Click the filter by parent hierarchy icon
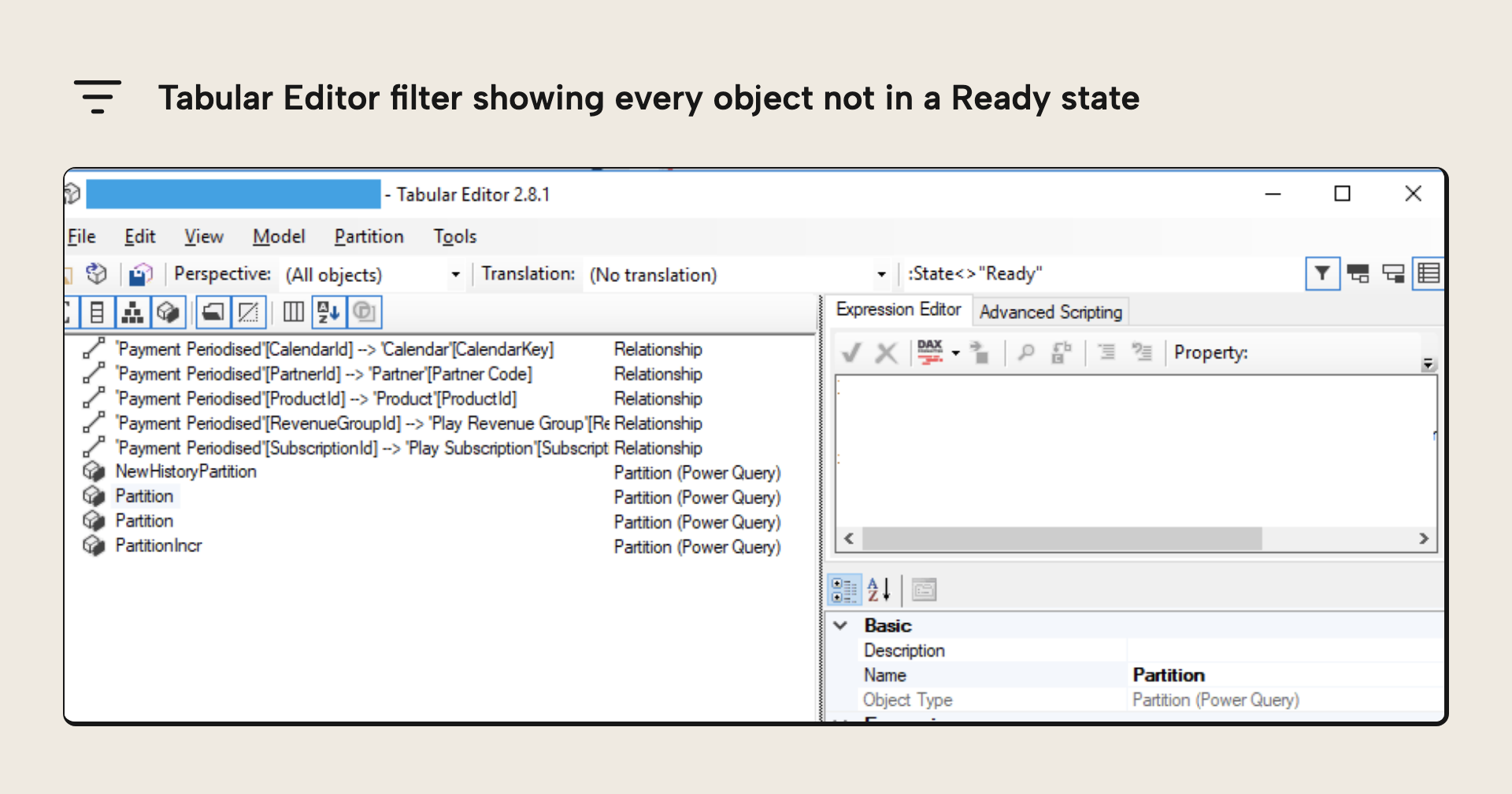This screenshot has height=794, width=1512. pyautogui.click(x=1358, y=273)
